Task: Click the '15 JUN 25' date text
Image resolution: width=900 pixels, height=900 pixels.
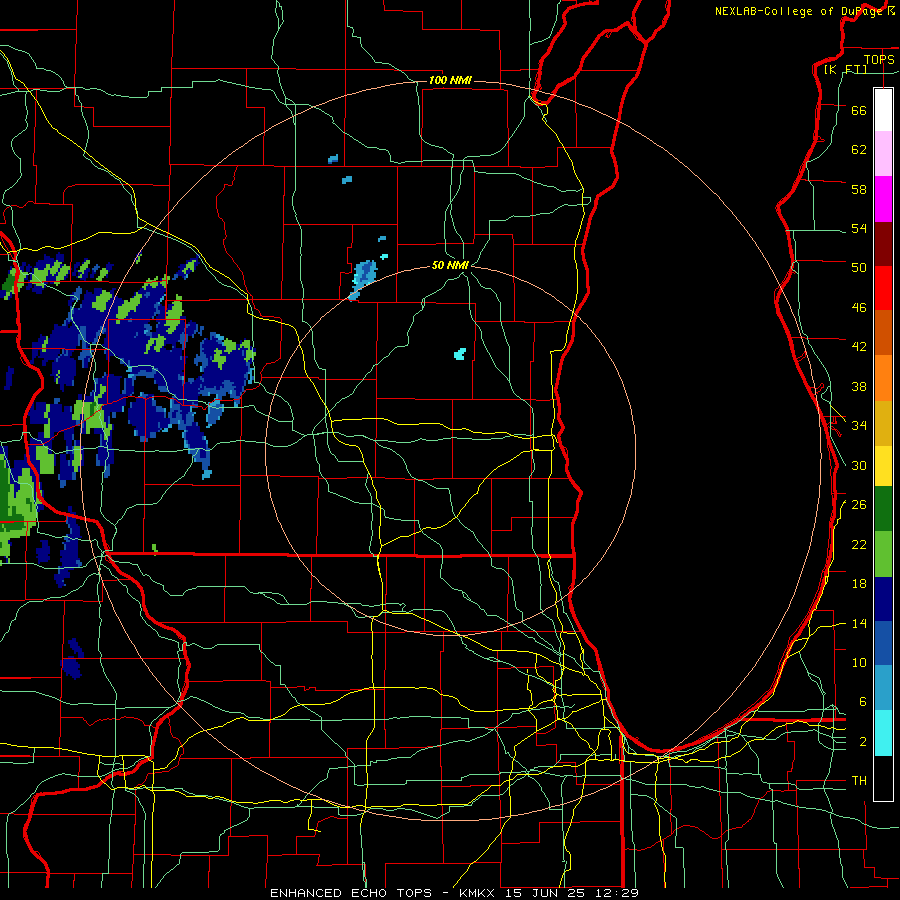Action: click(544, 893)
